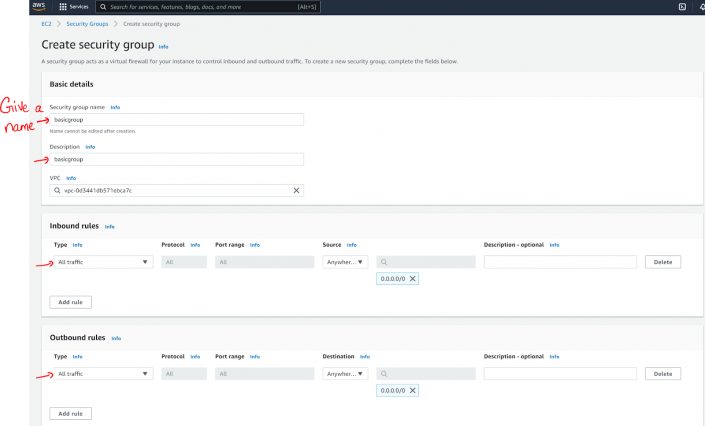Screen dimensions: 705x426
Task: Expand inbound rule Type dropdown
Action: [x=103, y=262]
